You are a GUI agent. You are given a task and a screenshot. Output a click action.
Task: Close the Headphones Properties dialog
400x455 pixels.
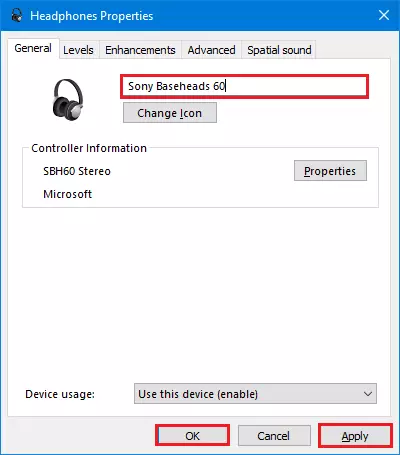click(384, 15)
